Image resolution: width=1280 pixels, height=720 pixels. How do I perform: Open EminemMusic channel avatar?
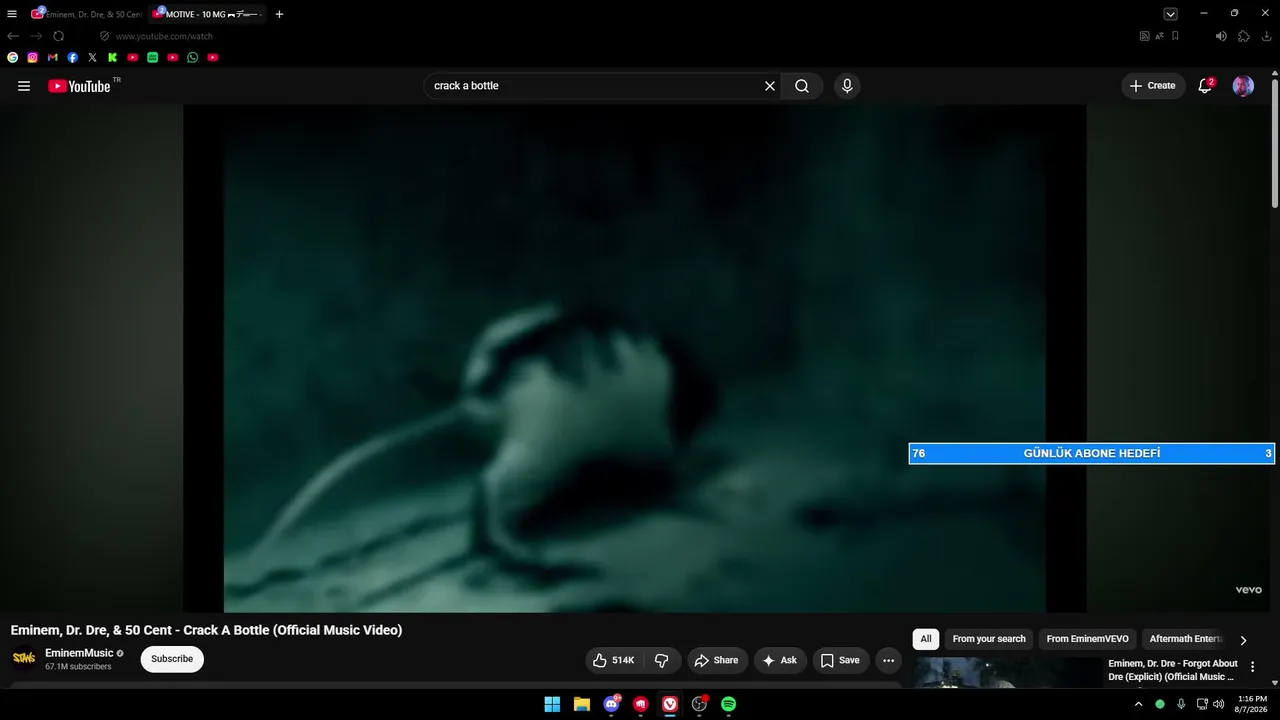click(x=24, y=658)
